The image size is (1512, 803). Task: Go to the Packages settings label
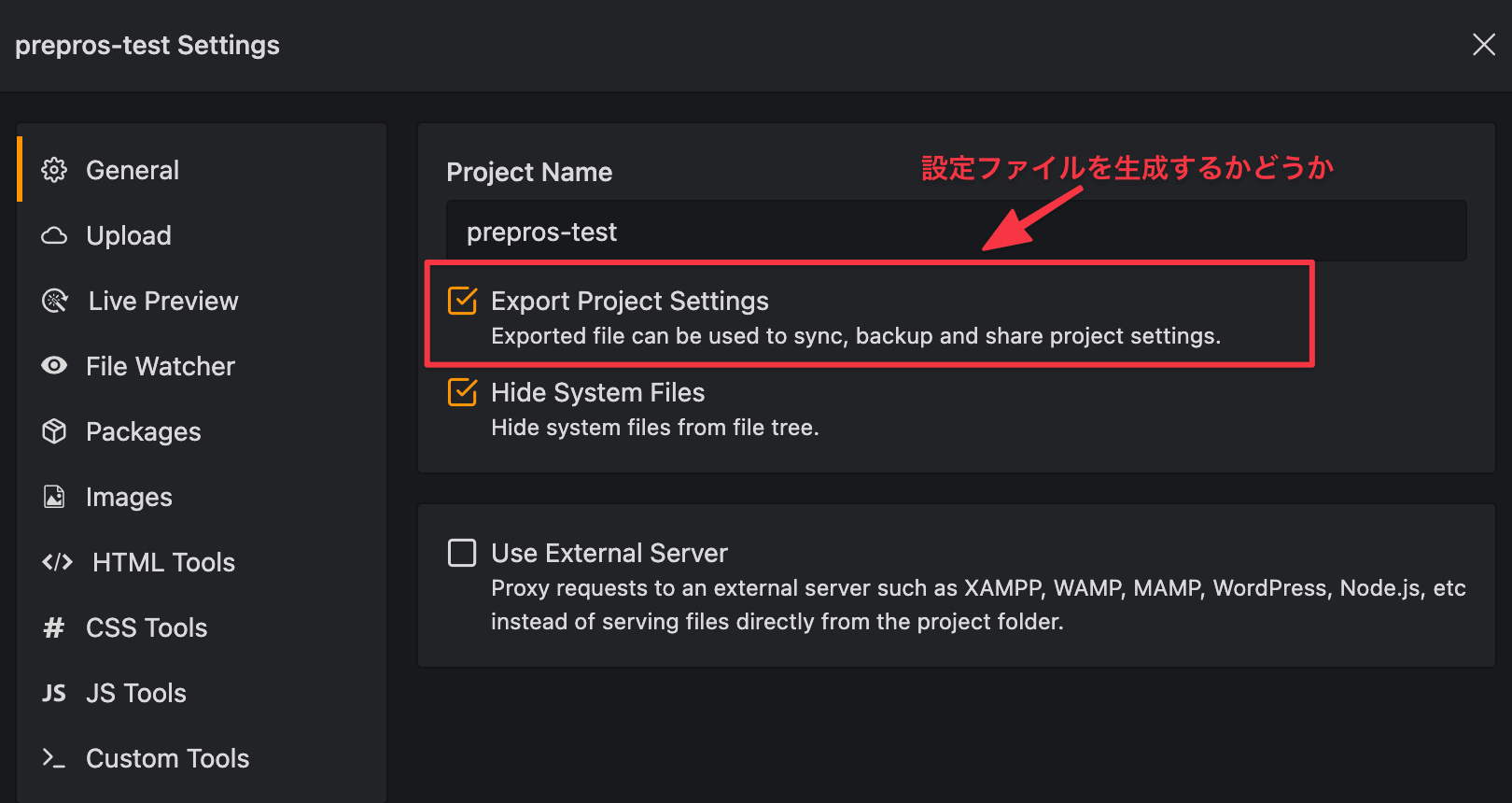click(144, 431)
